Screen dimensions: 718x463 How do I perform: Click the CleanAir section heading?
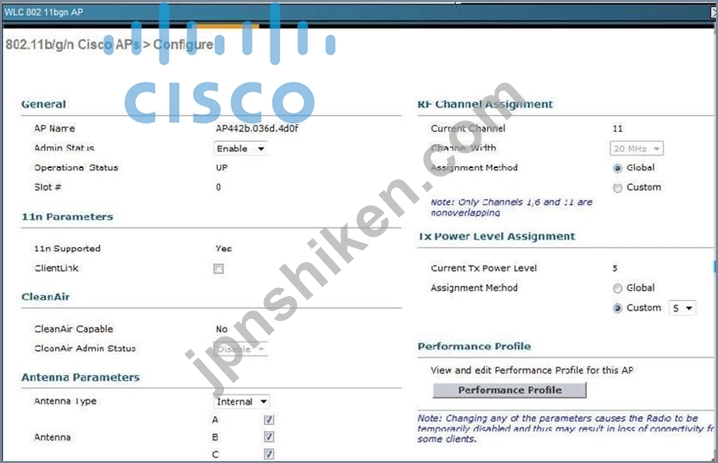point(45,297)
